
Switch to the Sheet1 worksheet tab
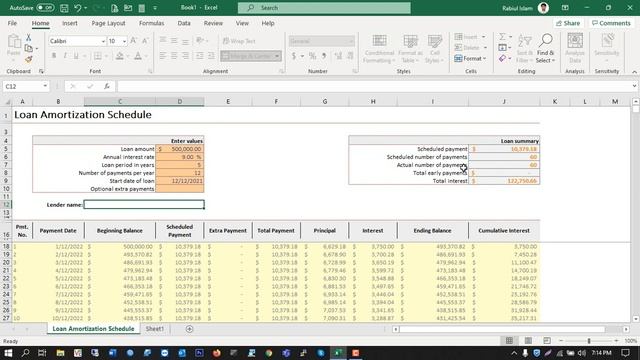154,329
